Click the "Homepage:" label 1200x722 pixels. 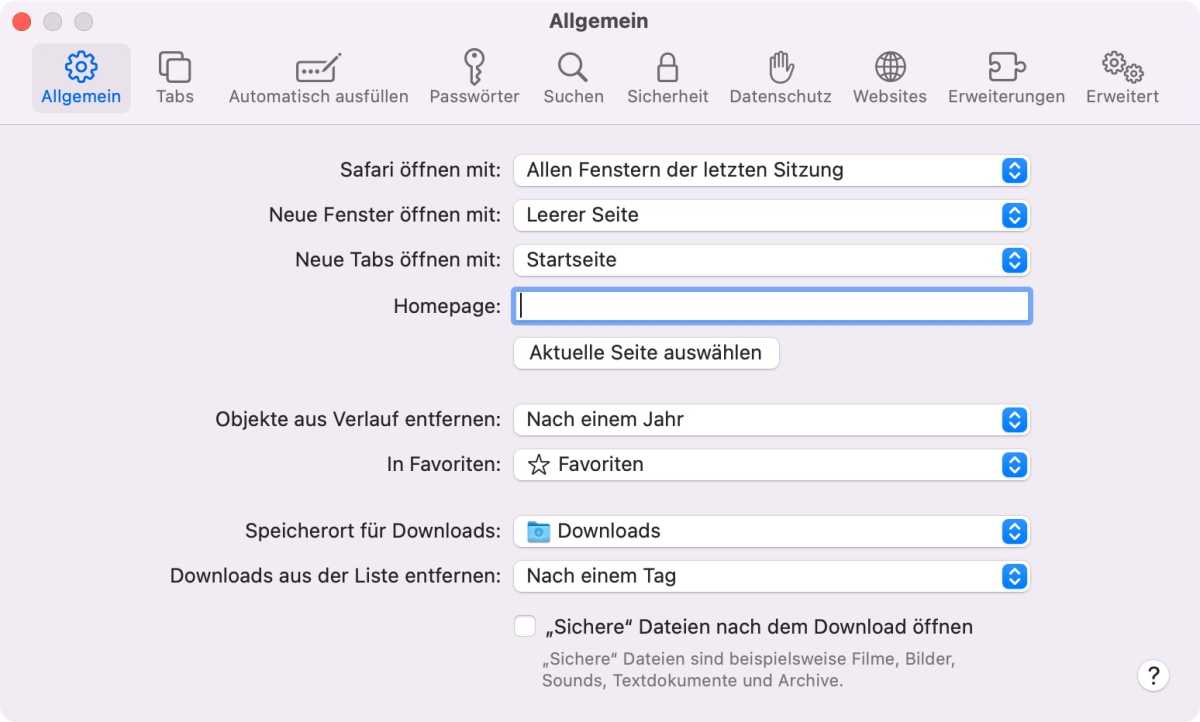447,306
